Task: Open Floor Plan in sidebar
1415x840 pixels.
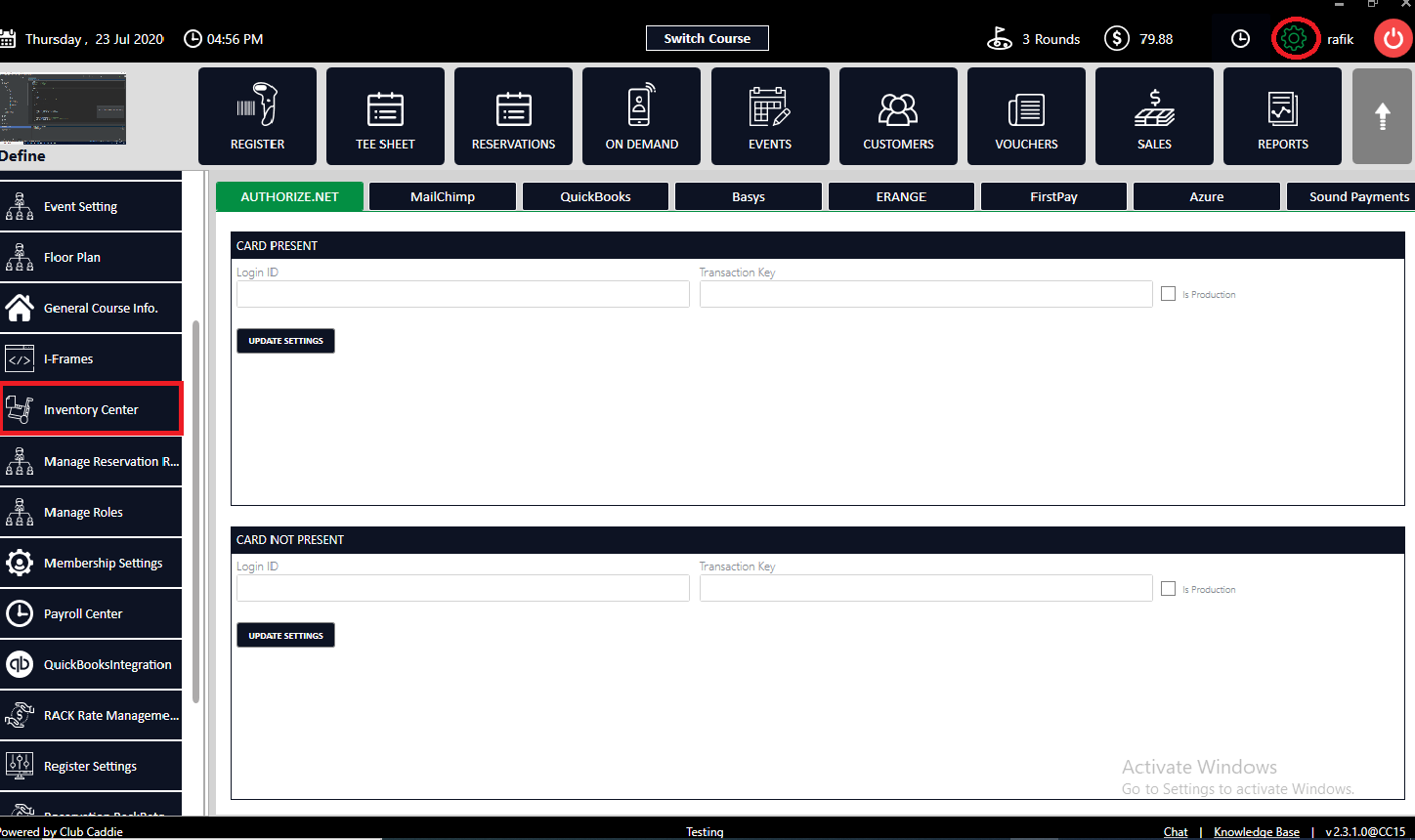Action: click(91, 257)
